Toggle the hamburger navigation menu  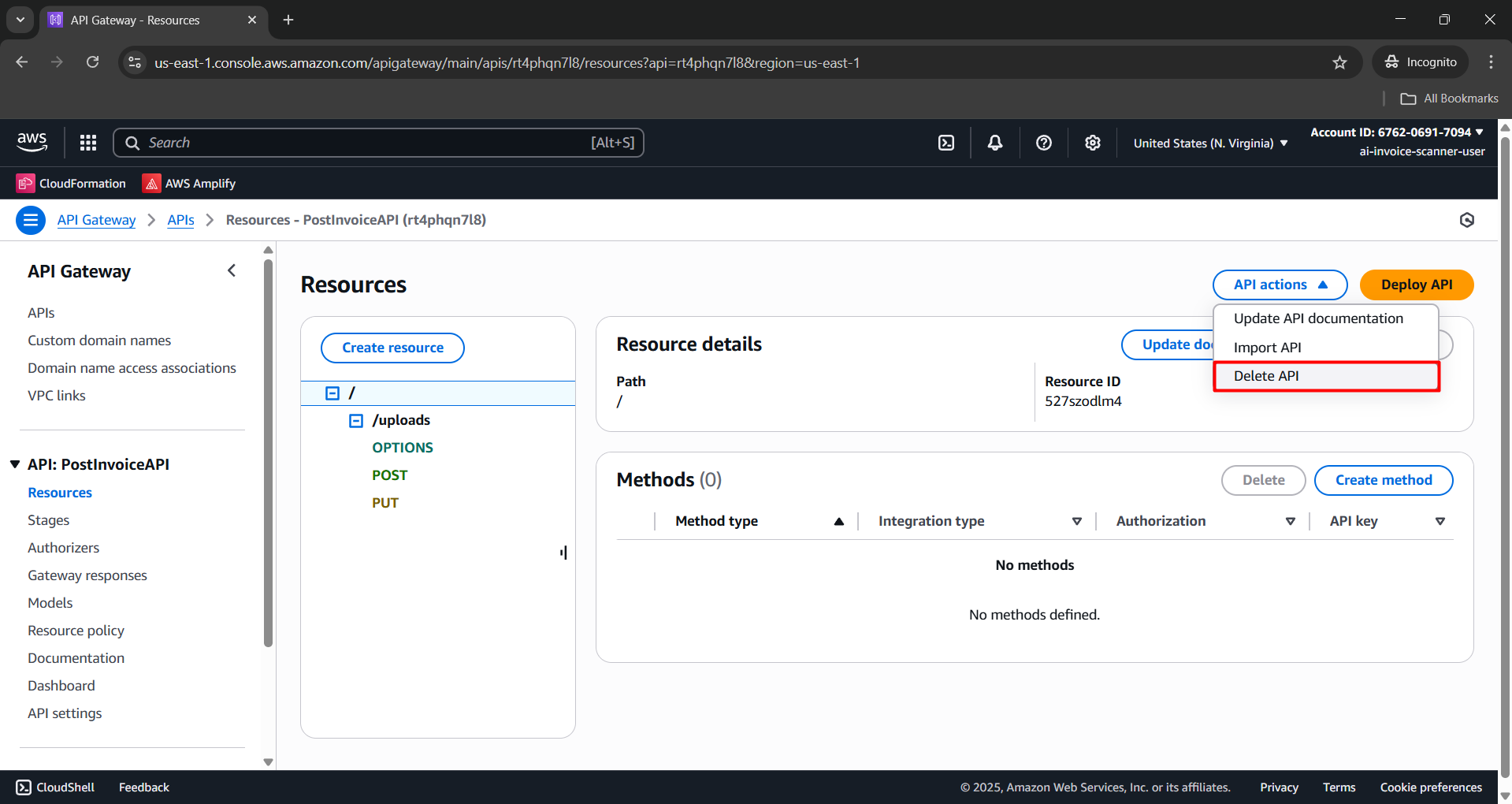coord(30,220)
